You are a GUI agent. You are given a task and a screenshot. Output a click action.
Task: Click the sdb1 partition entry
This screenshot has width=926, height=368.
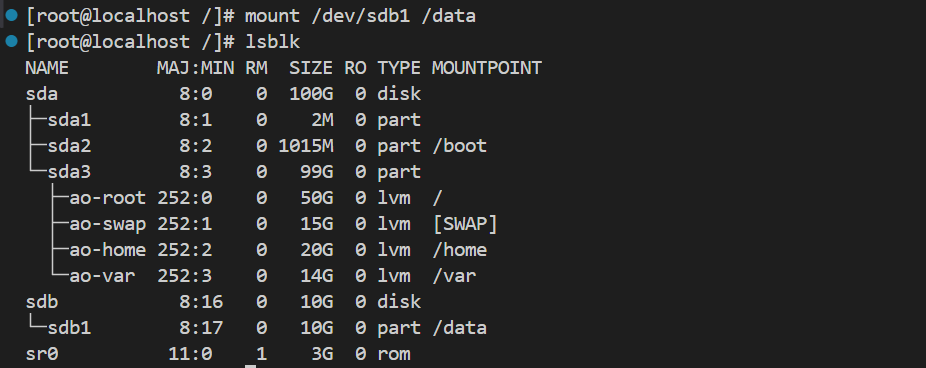[x=69, y=328]
